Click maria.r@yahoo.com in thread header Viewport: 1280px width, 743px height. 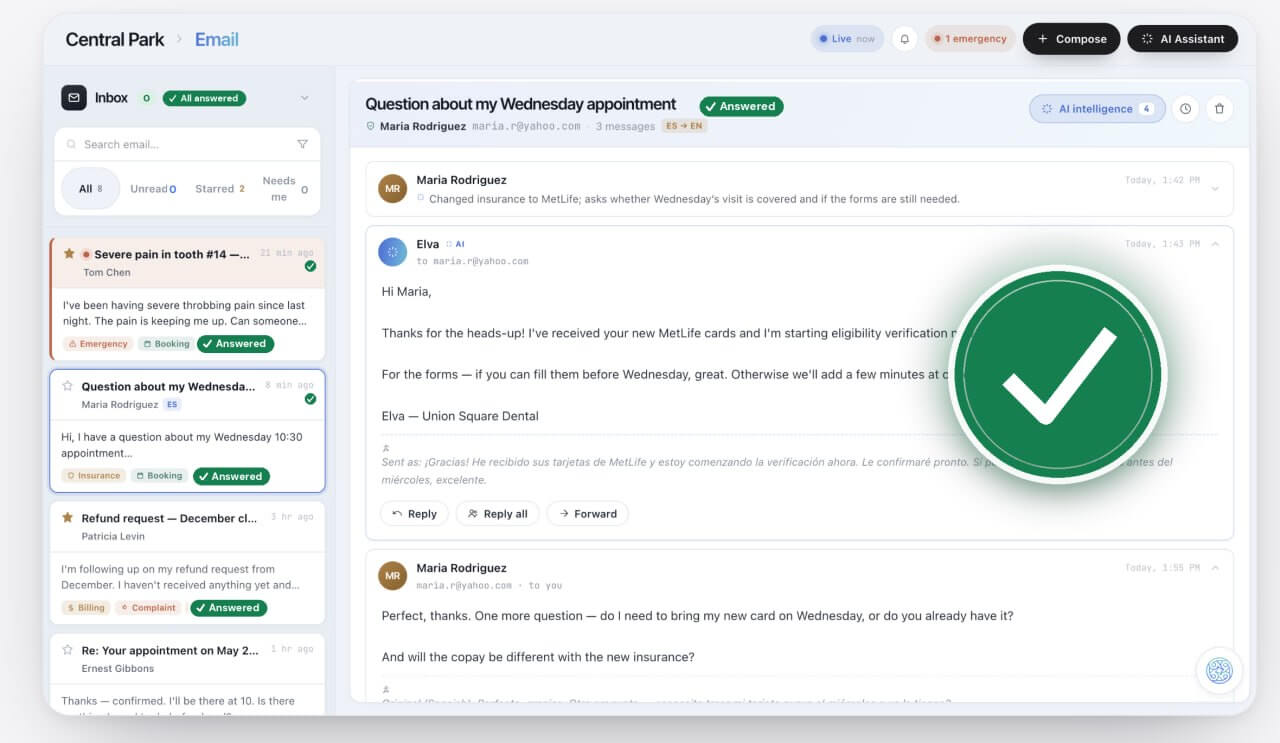click(x=526, y=127)
